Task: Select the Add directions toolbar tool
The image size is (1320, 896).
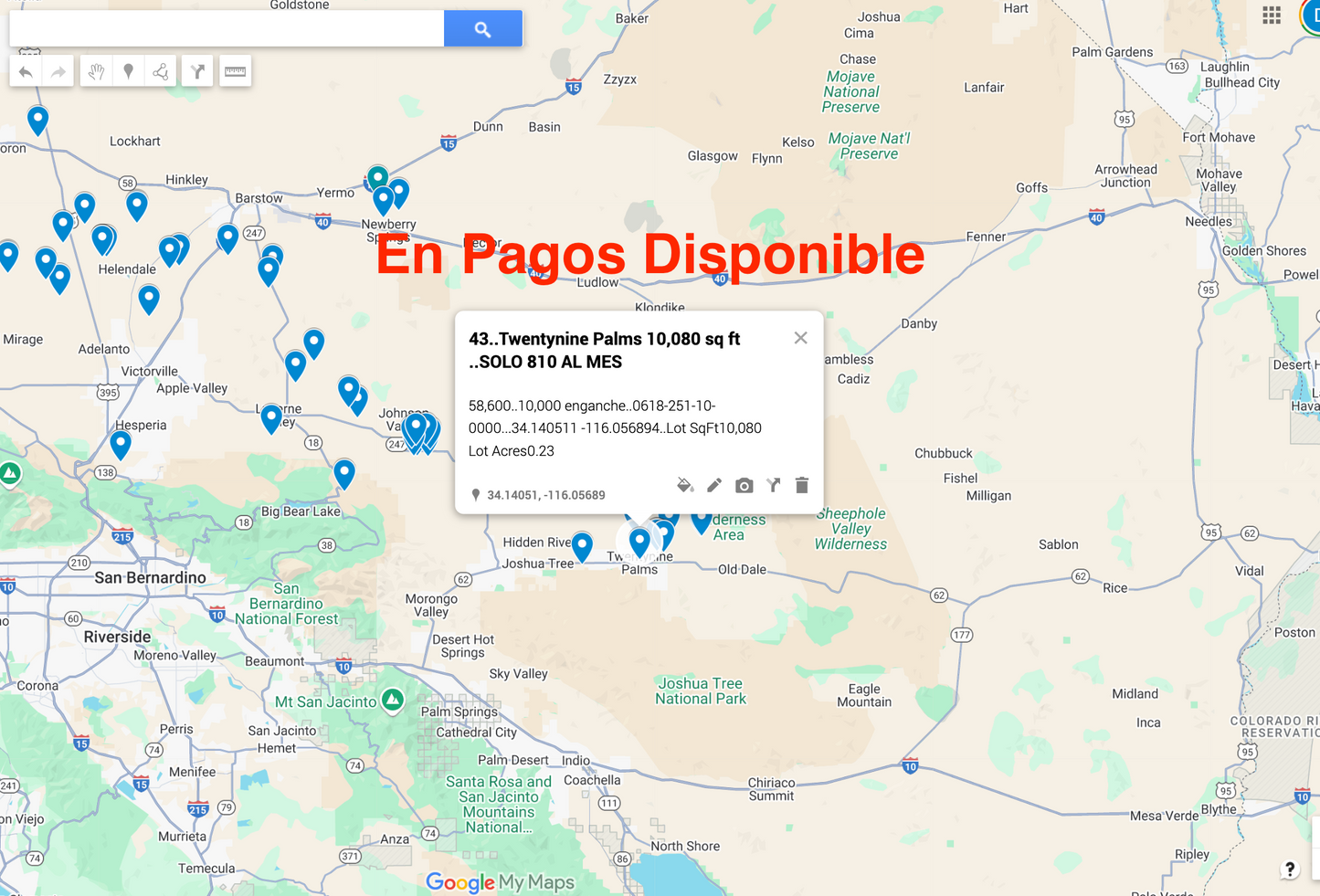Action: 197,71
